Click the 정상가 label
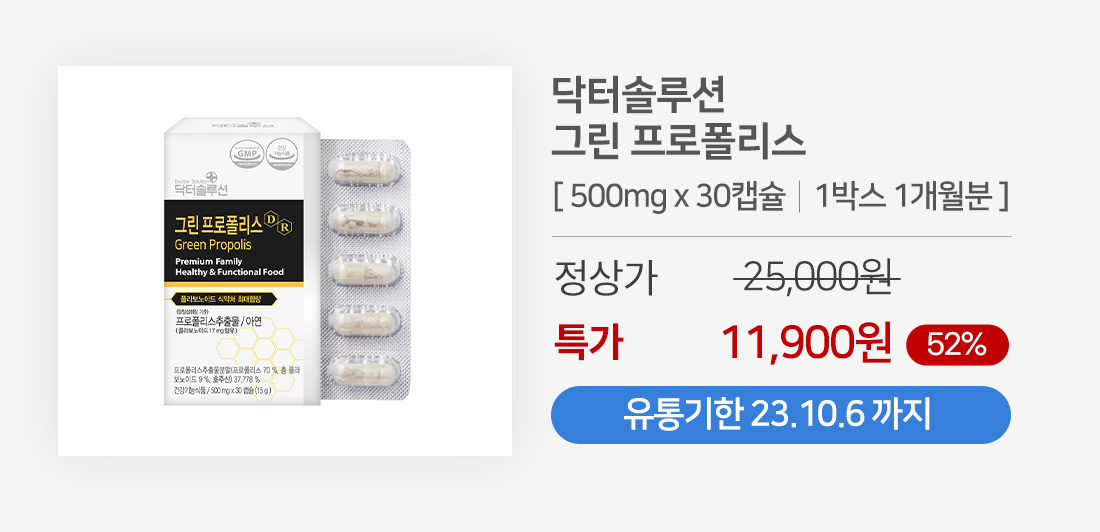The height and width of the screenshot is (532, 1100). click(606, 278)
